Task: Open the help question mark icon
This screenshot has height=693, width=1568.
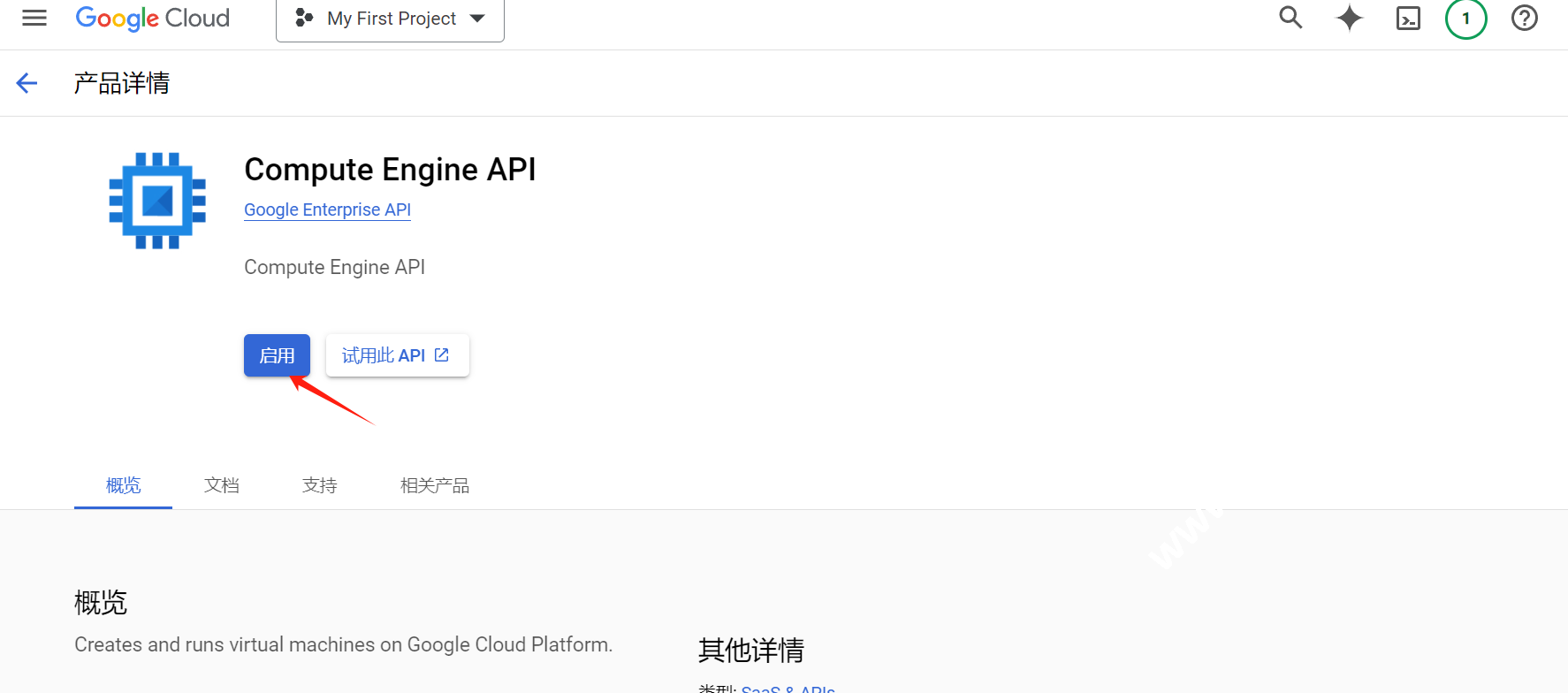Action: (x=1524, y=18)
